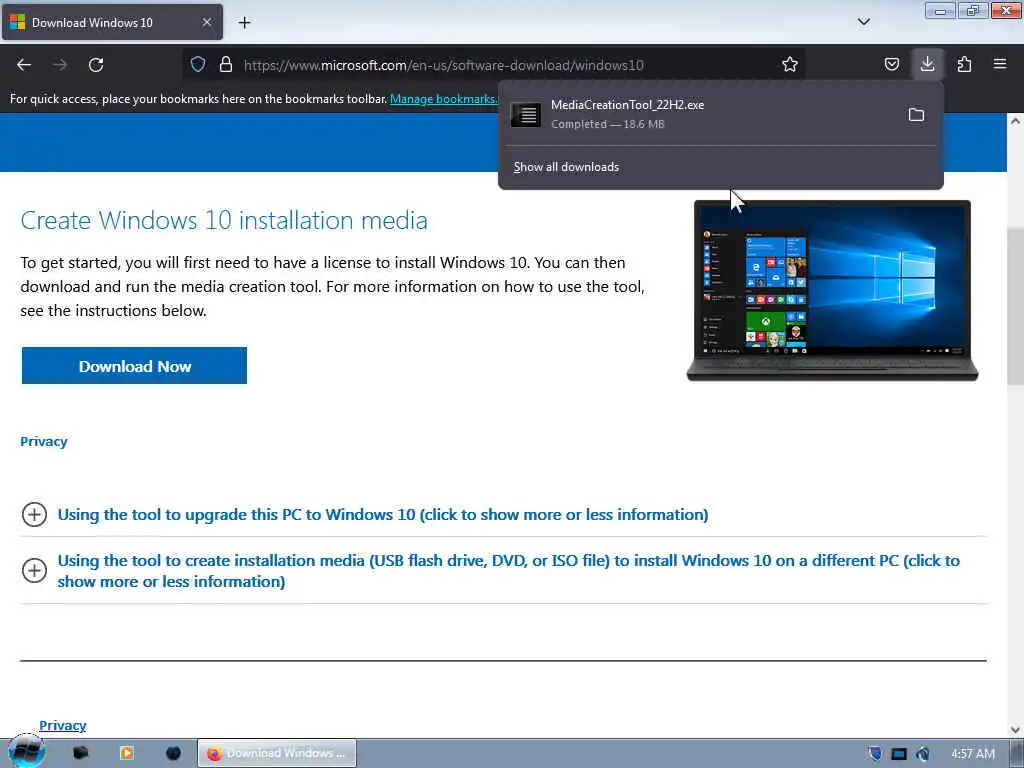Open the footer Privacy link
Image resolution: width=1024 pixels, height=768 pixels.
[63, 726]
